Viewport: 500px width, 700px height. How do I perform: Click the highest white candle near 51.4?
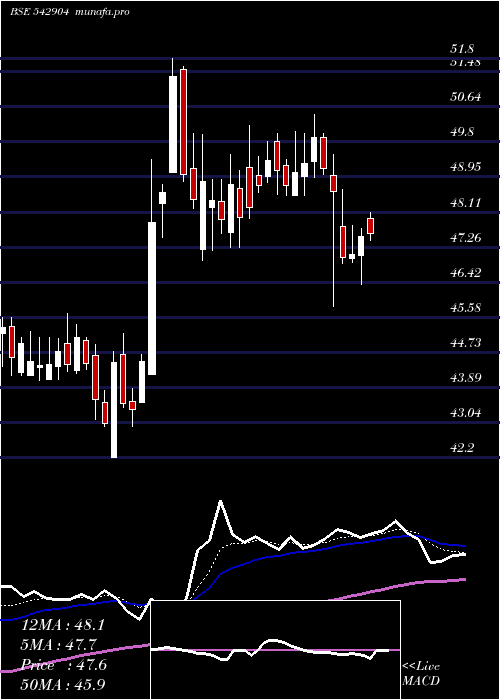(173, 124)
